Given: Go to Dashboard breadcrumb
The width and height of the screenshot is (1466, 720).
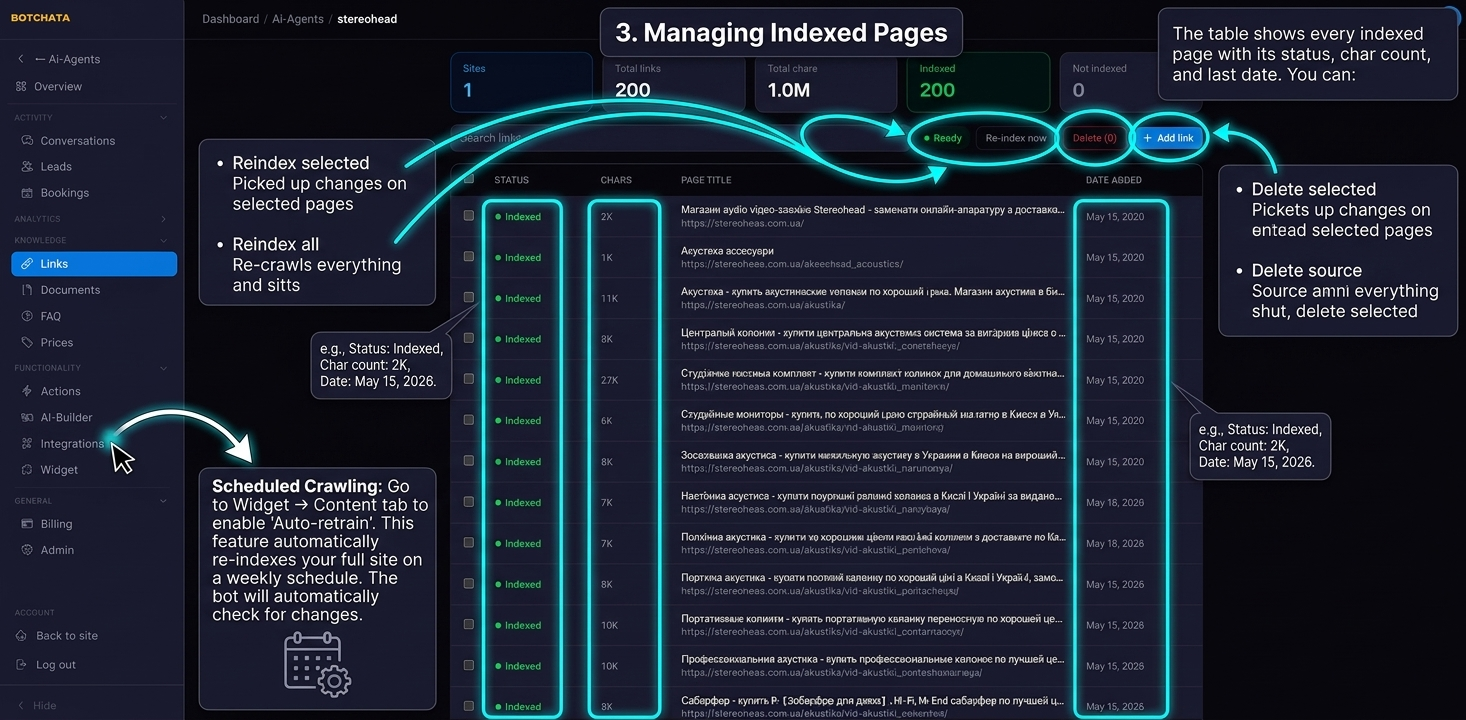Looking at the screenshot, I should pyautogui.click(x=230, y=19).
